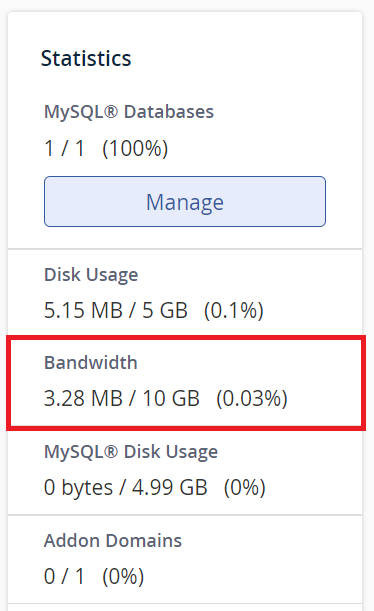Open the MySQL® Disk Usage label
The image size is (374, 611).
pos(131,452)
